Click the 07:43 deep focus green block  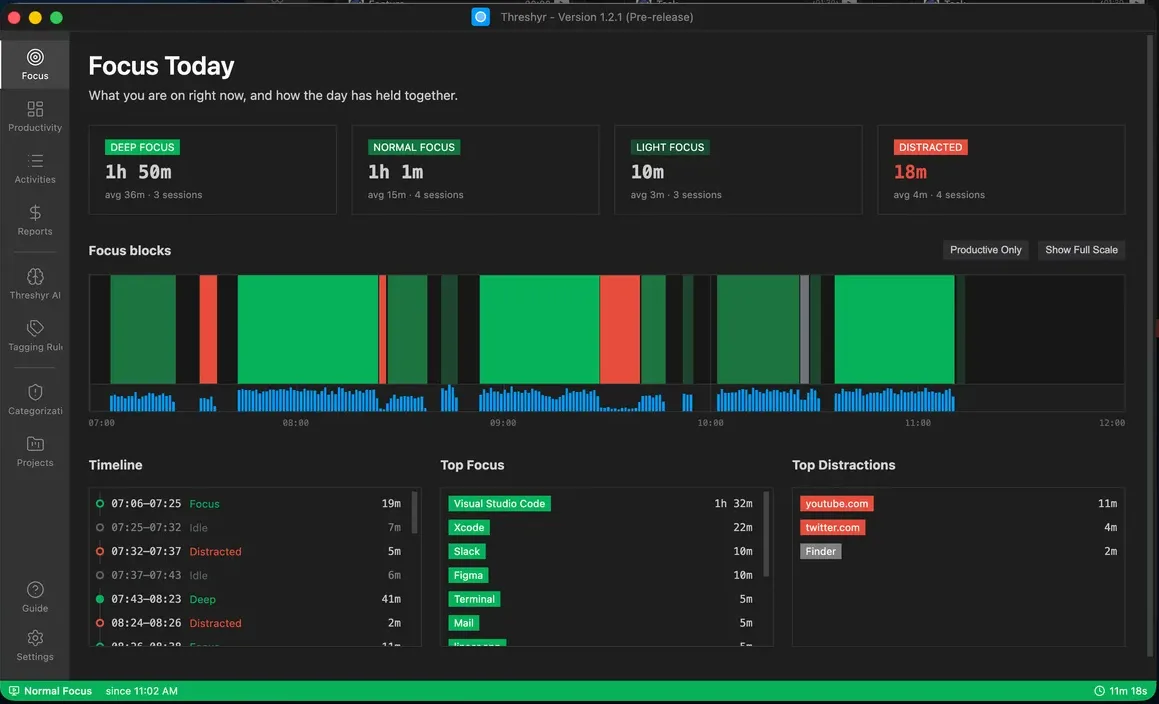(307, 329)
